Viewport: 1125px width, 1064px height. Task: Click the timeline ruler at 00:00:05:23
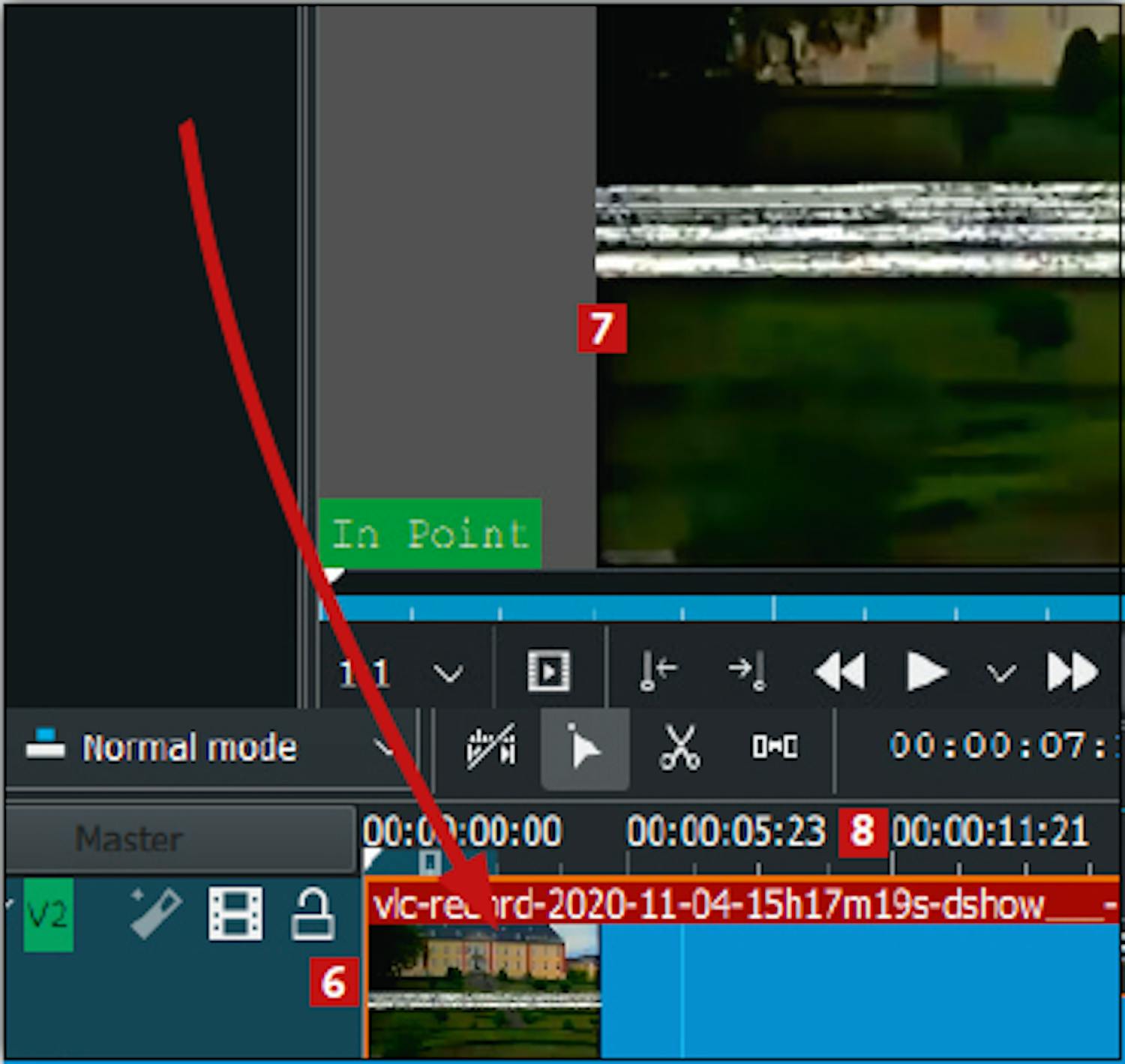pyautogui.click(x=725, y=831)
